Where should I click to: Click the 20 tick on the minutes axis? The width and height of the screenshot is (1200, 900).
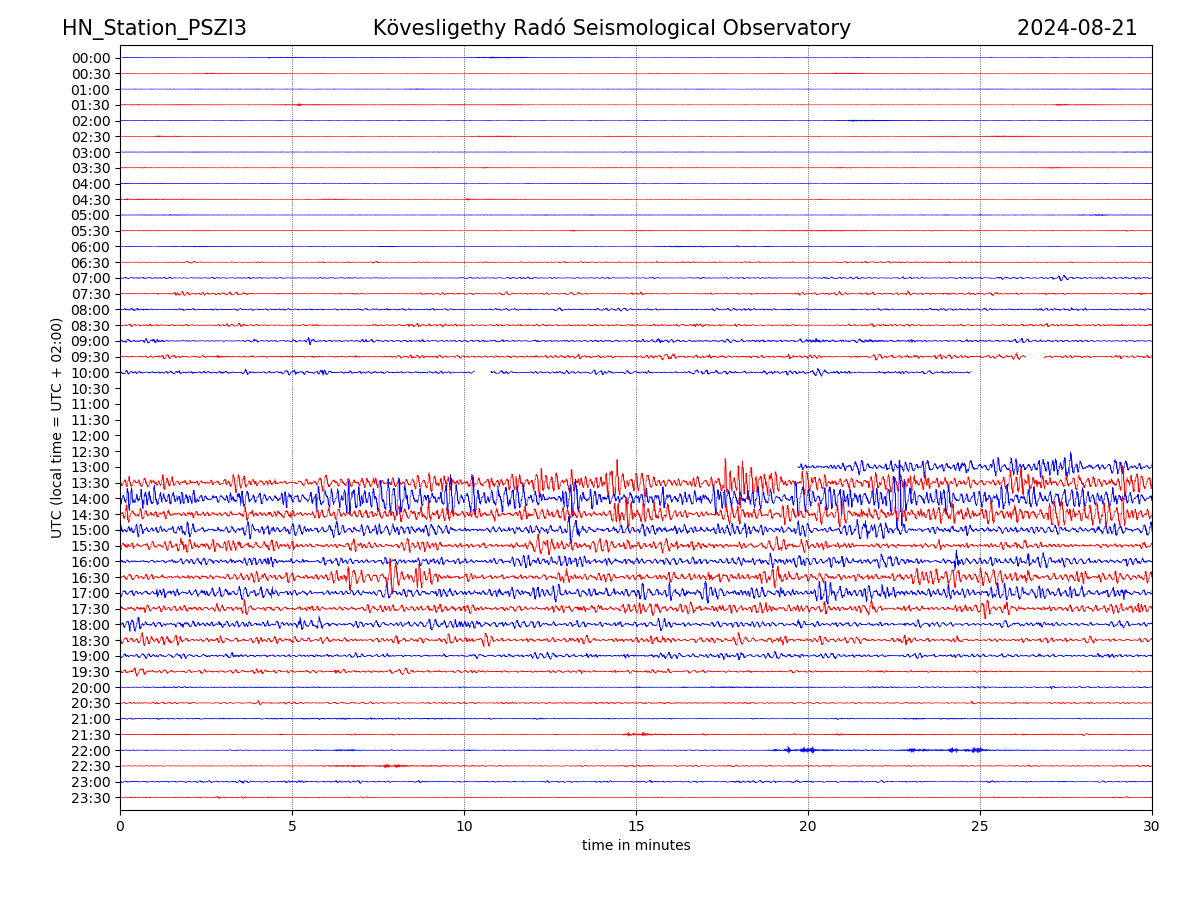click(x=808, y=826)
